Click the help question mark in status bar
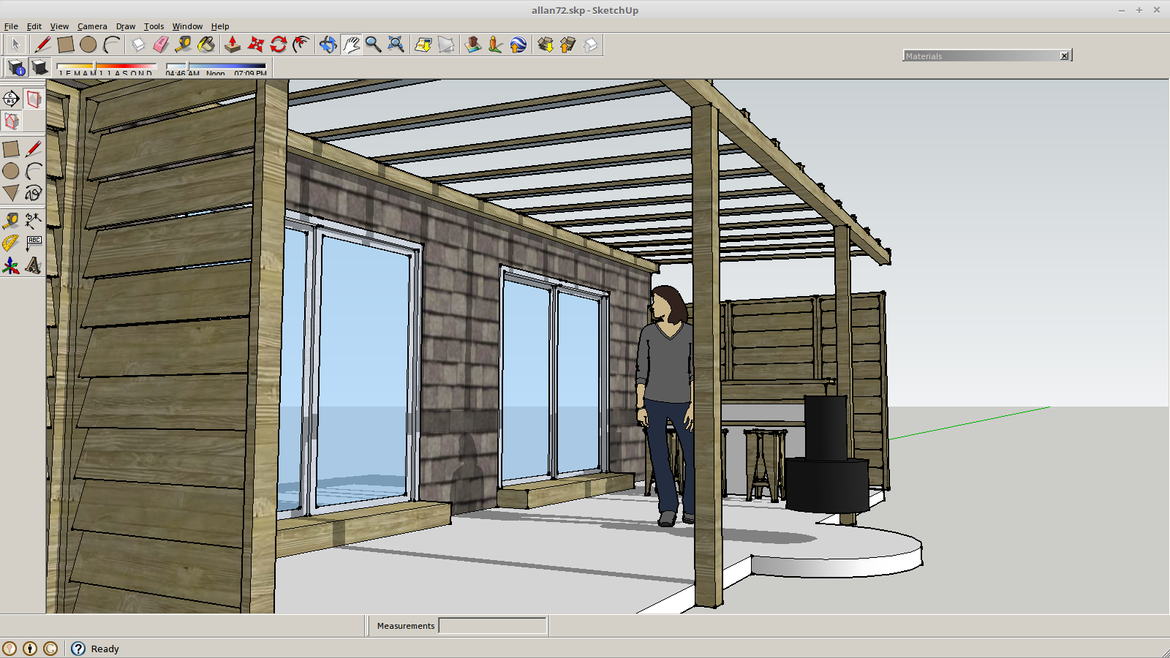Screen dimensions: 1170x658 (78, 648)
